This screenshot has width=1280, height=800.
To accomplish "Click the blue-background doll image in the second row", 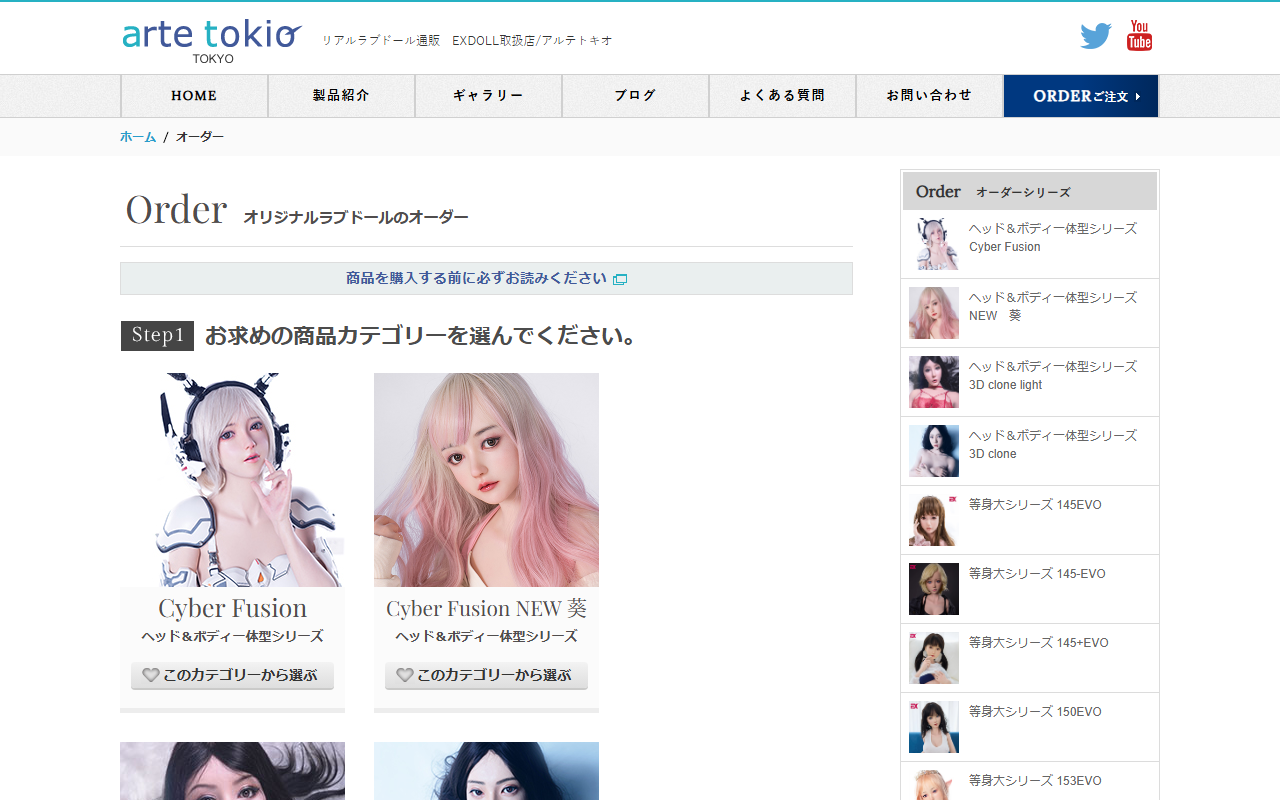I will point(486,771).
